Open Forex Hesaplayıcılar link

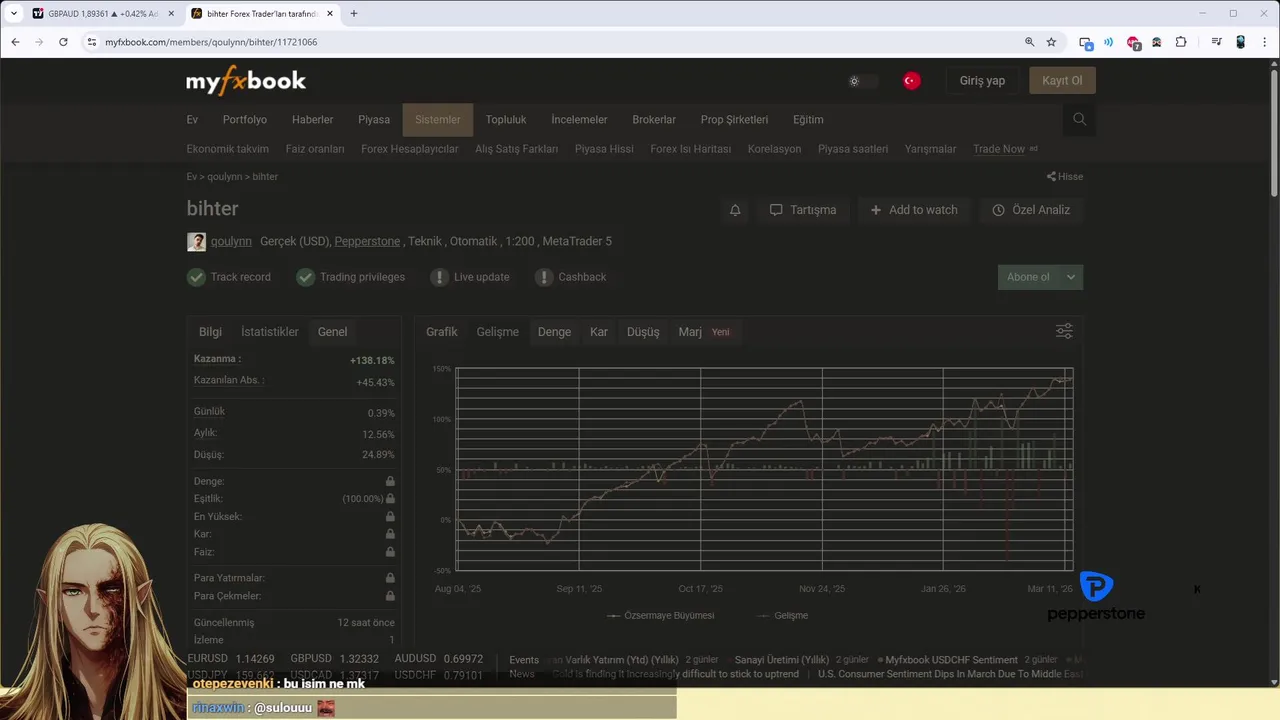[x=410, y=149]
